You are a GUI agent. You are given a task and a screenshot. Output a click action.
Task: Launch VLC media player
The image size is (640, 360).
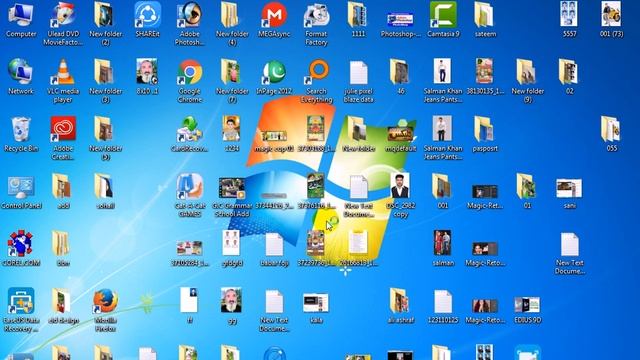point(63,81)
